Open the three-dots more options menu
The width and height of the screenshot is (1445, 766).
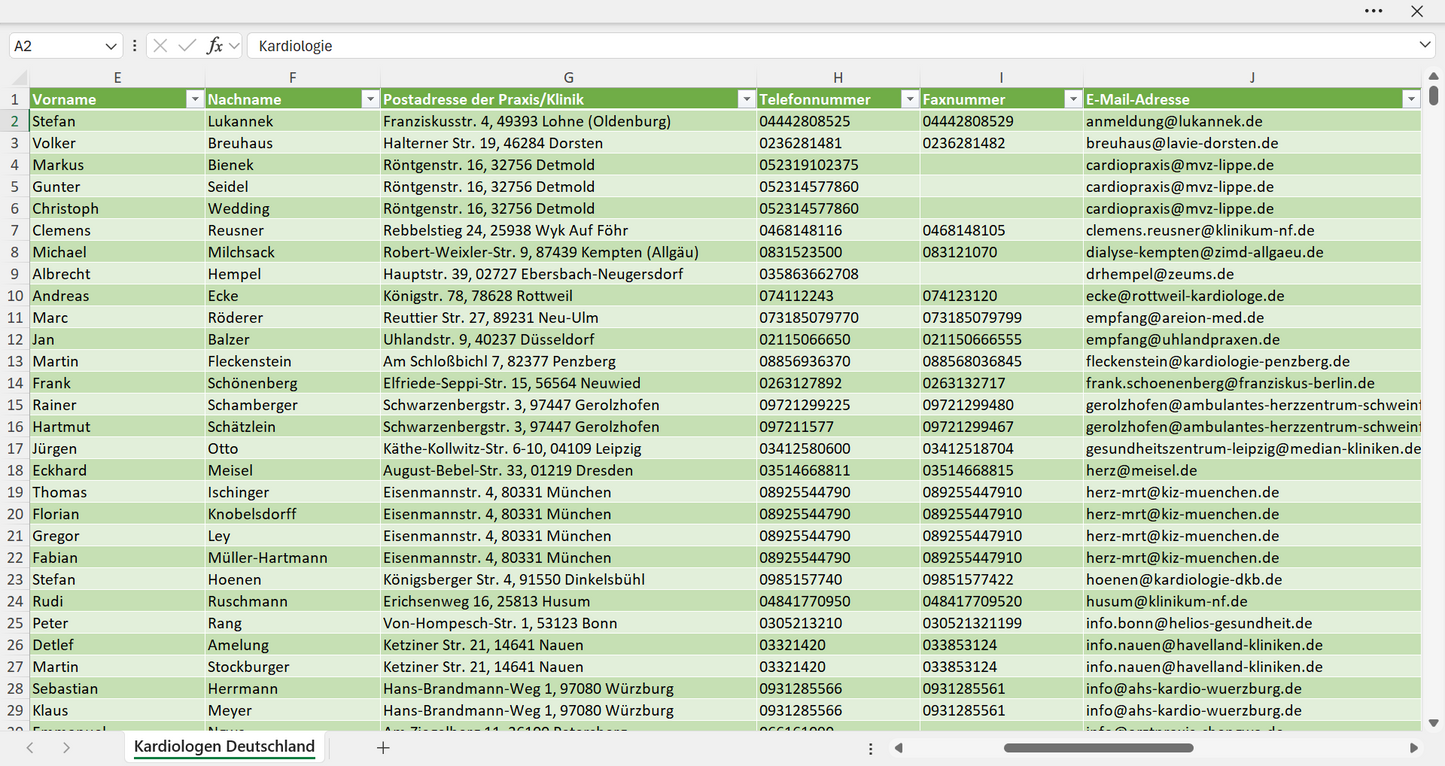click(x=1374, y=11)
